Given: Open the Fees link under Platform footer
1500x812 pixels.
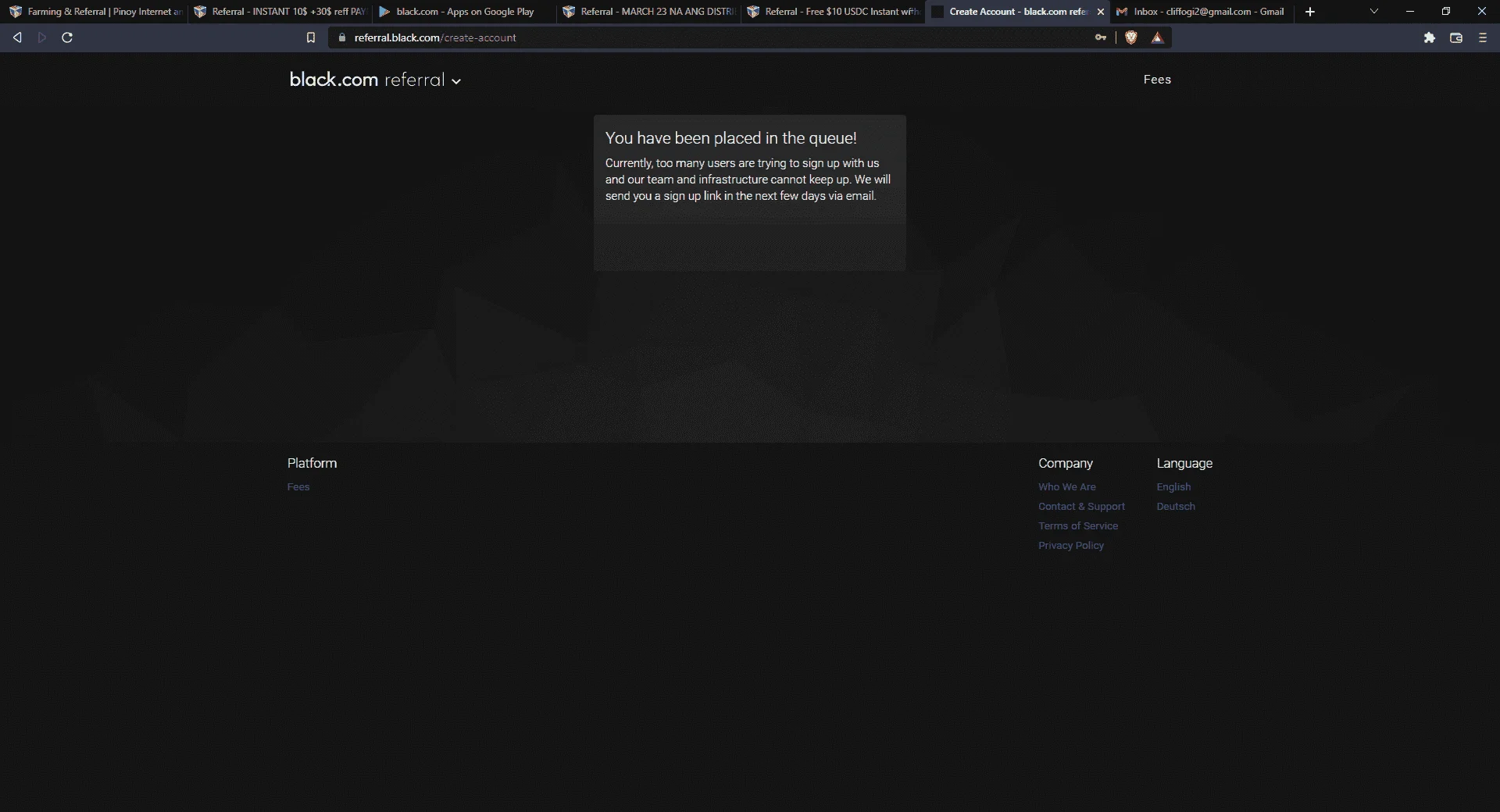Looking at the screenshot, I should [x=298, y=487].
